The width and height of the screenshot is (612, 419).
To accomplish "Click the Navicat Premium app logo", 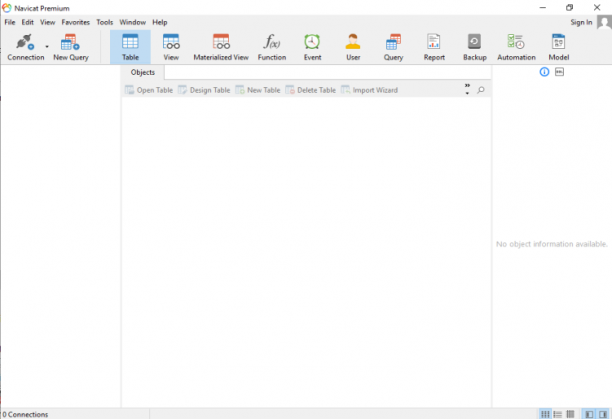I will pos(7,8).
